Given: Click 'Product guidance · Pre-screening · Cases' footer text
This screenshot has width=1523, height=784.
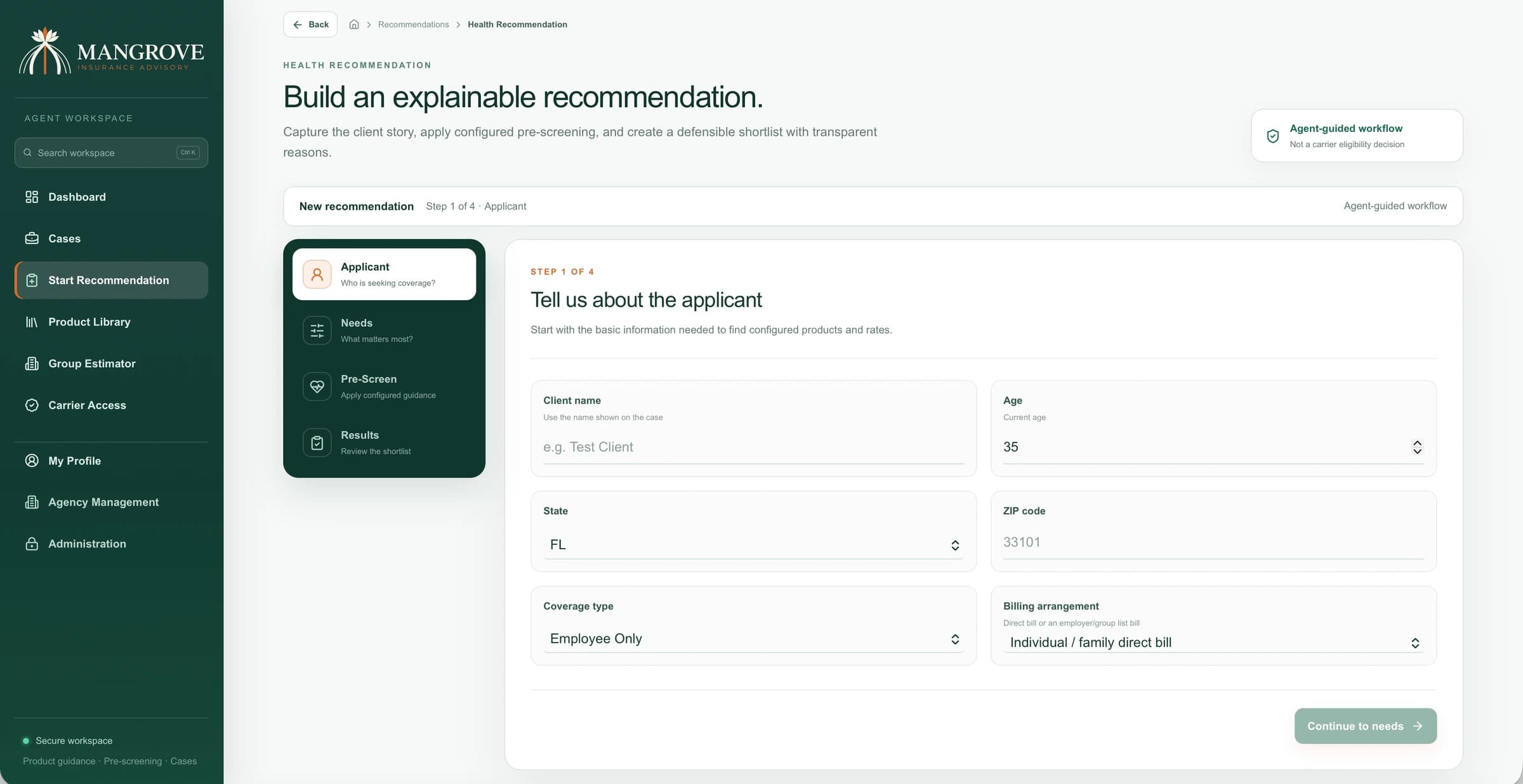Looking at the screenshot, I should [110, 761].
